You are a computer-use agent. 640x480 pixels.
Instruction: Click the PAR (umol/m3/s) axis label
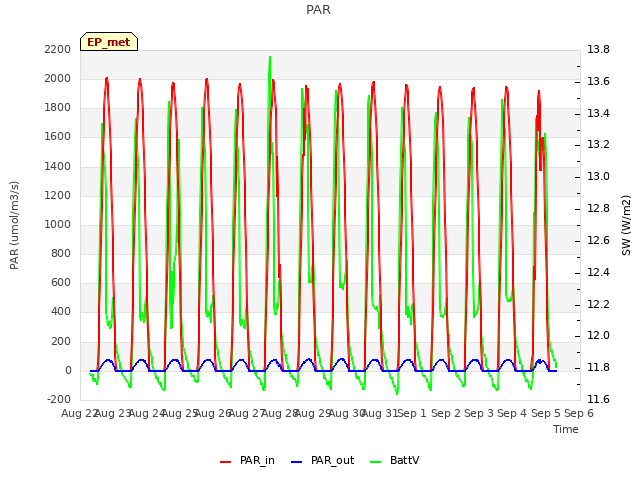click(x=14, y=225)
